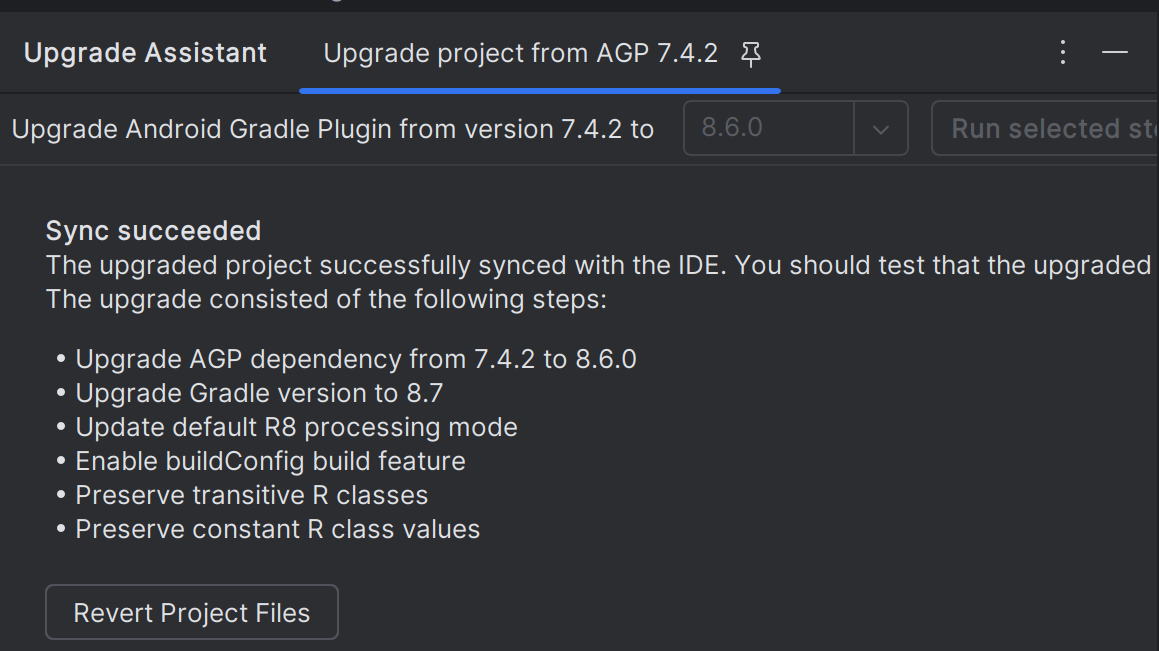
Task: Select the Preserve transitive R classes step
Action: (251, 495)
